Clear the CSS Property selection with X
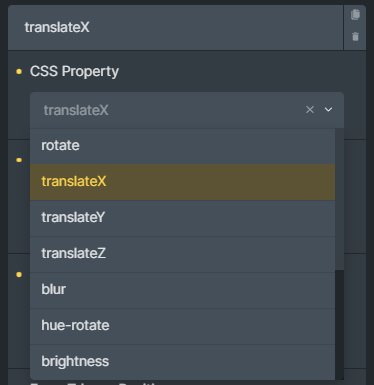Screen dimensions: 374x385 (310, 110)
